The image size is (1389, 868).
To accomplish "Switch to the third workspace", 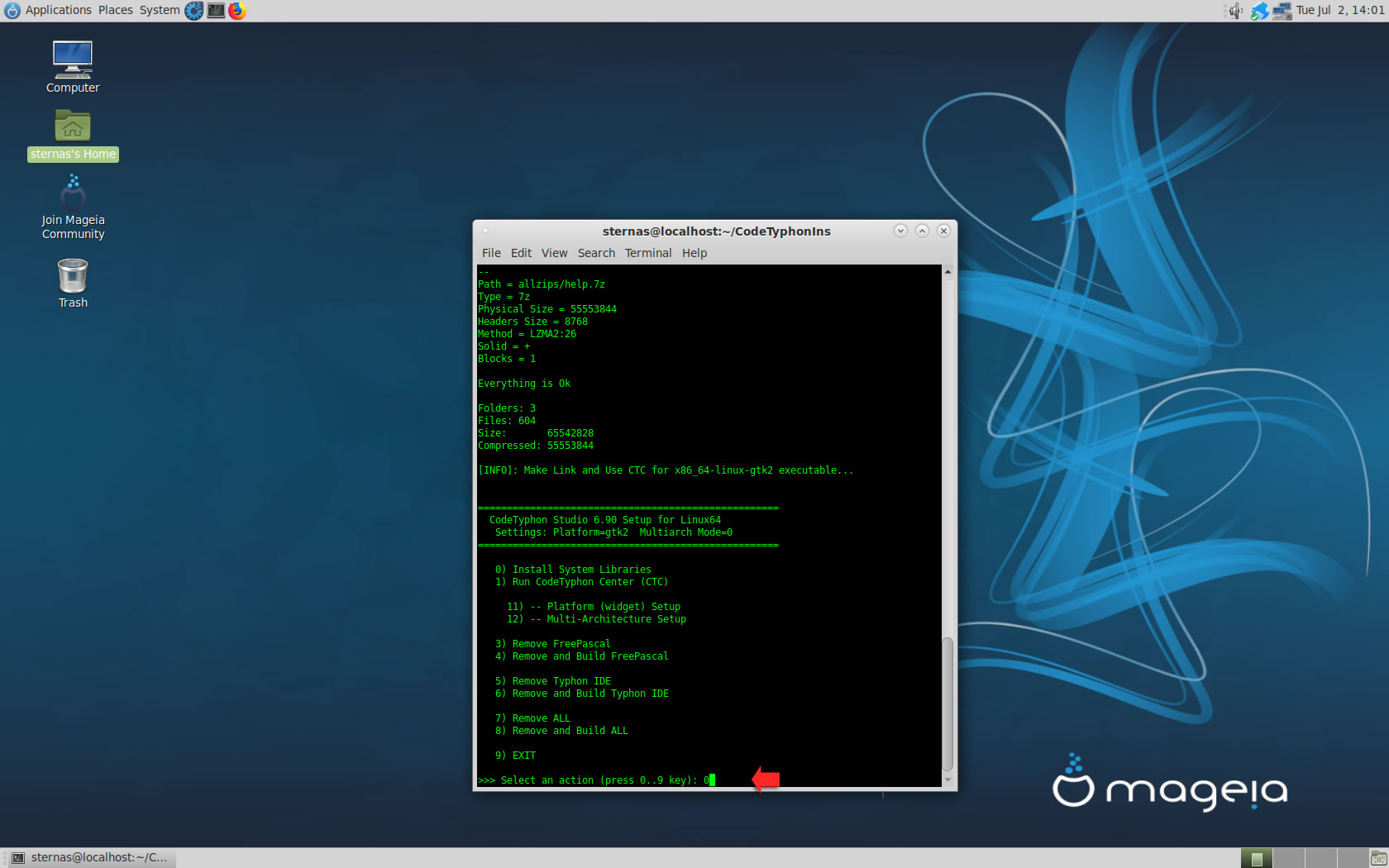I will pos(1321,858).
